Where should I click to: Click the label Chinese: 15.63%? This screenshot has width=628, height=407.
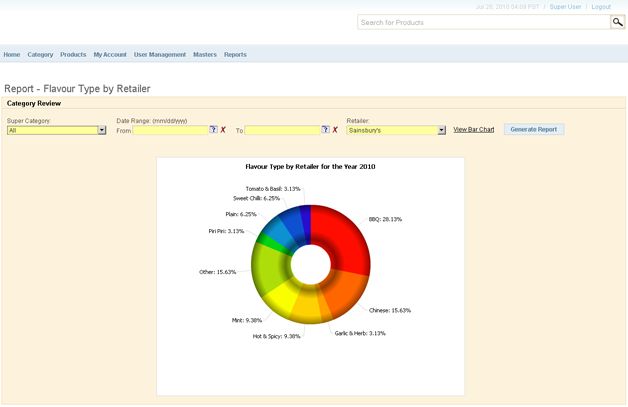point(390,310)
